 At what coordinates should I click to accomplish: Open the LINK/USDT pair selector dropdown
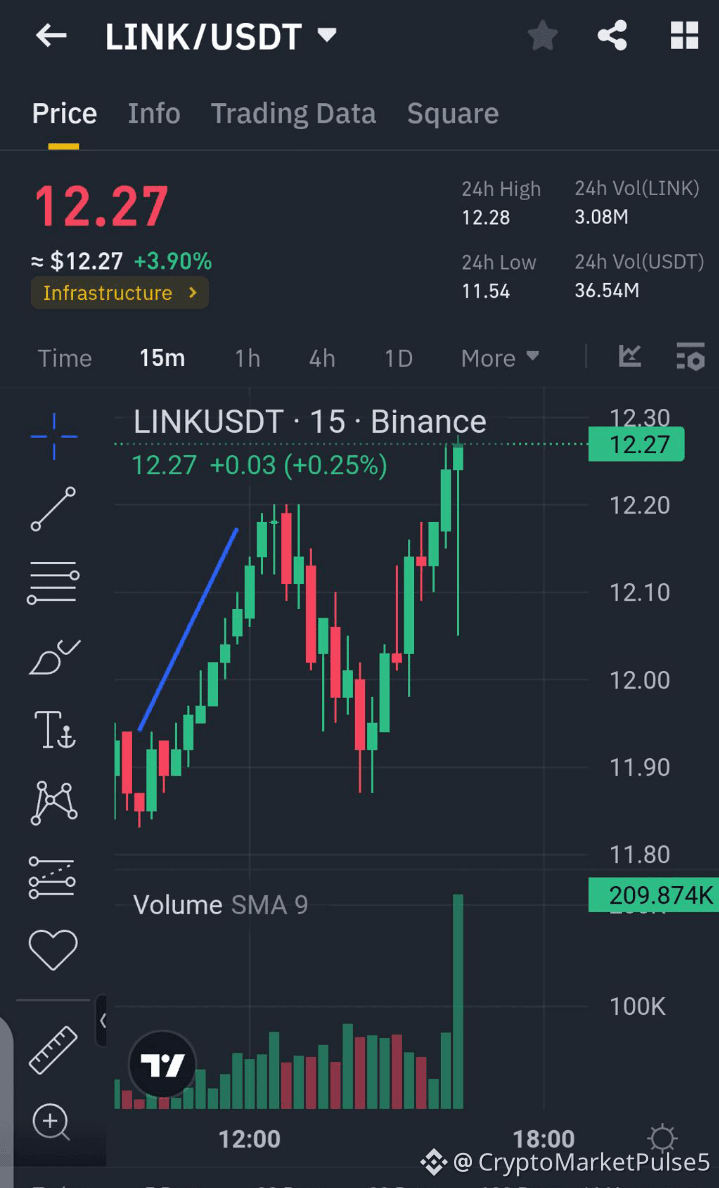(x=220, y=36)
